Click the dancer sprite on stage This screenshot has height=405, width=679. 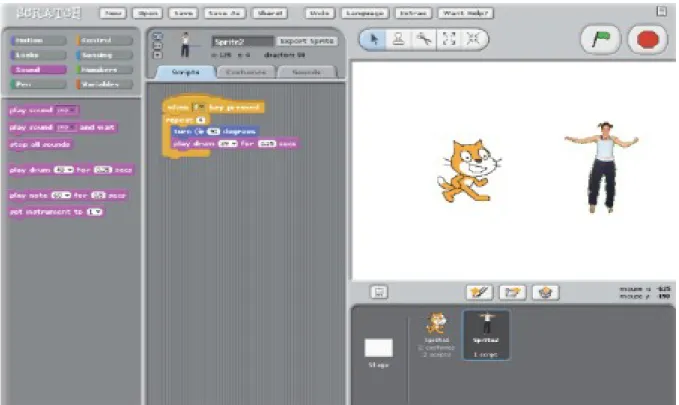tap(601, 167)
